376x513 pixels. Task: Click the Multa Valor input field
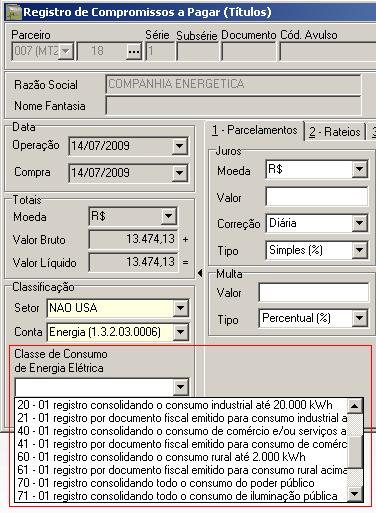pyautogui.click(x=314, y=292)
